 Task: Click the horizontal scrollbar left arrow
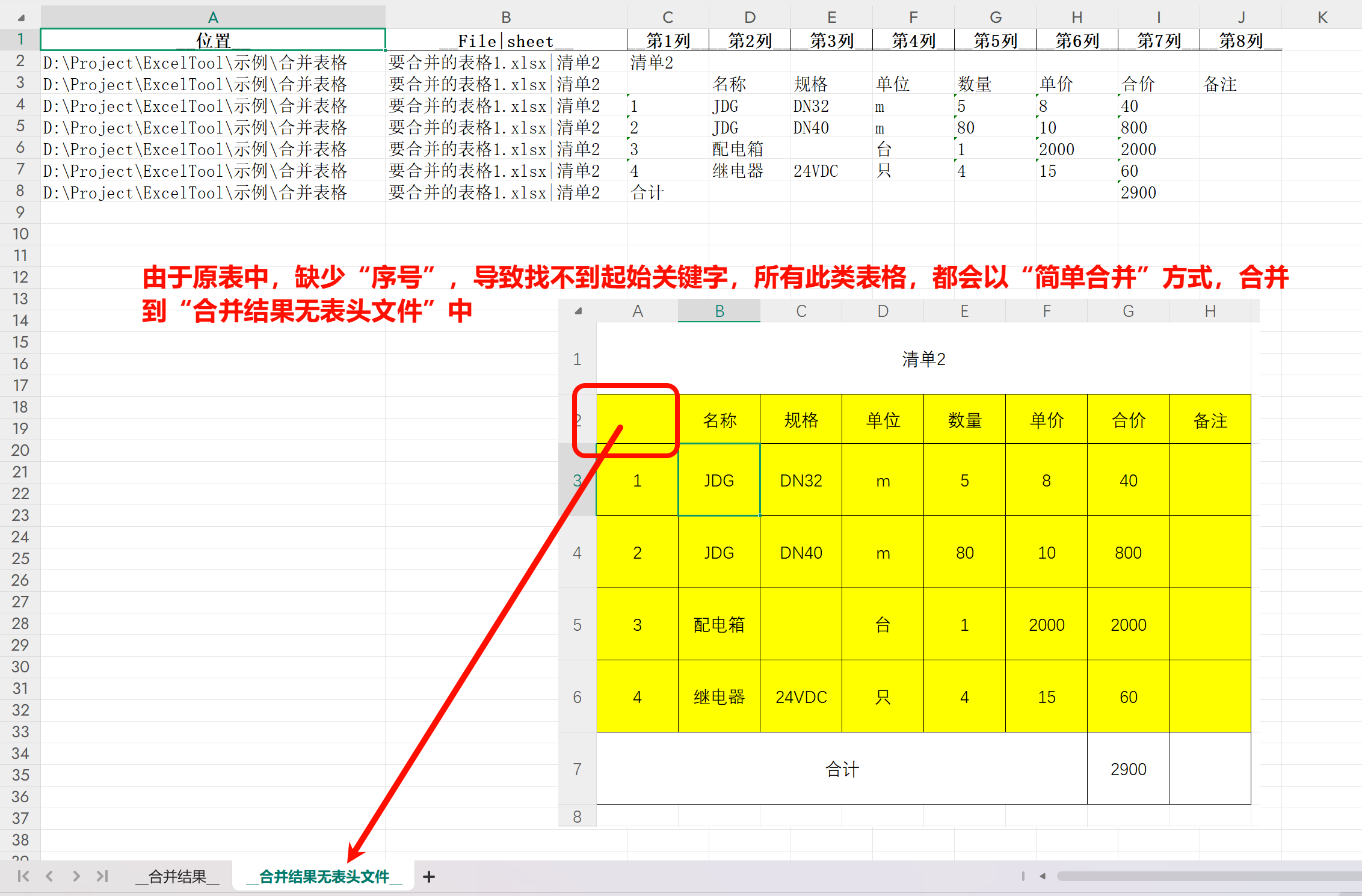[x=1044, y=877]
